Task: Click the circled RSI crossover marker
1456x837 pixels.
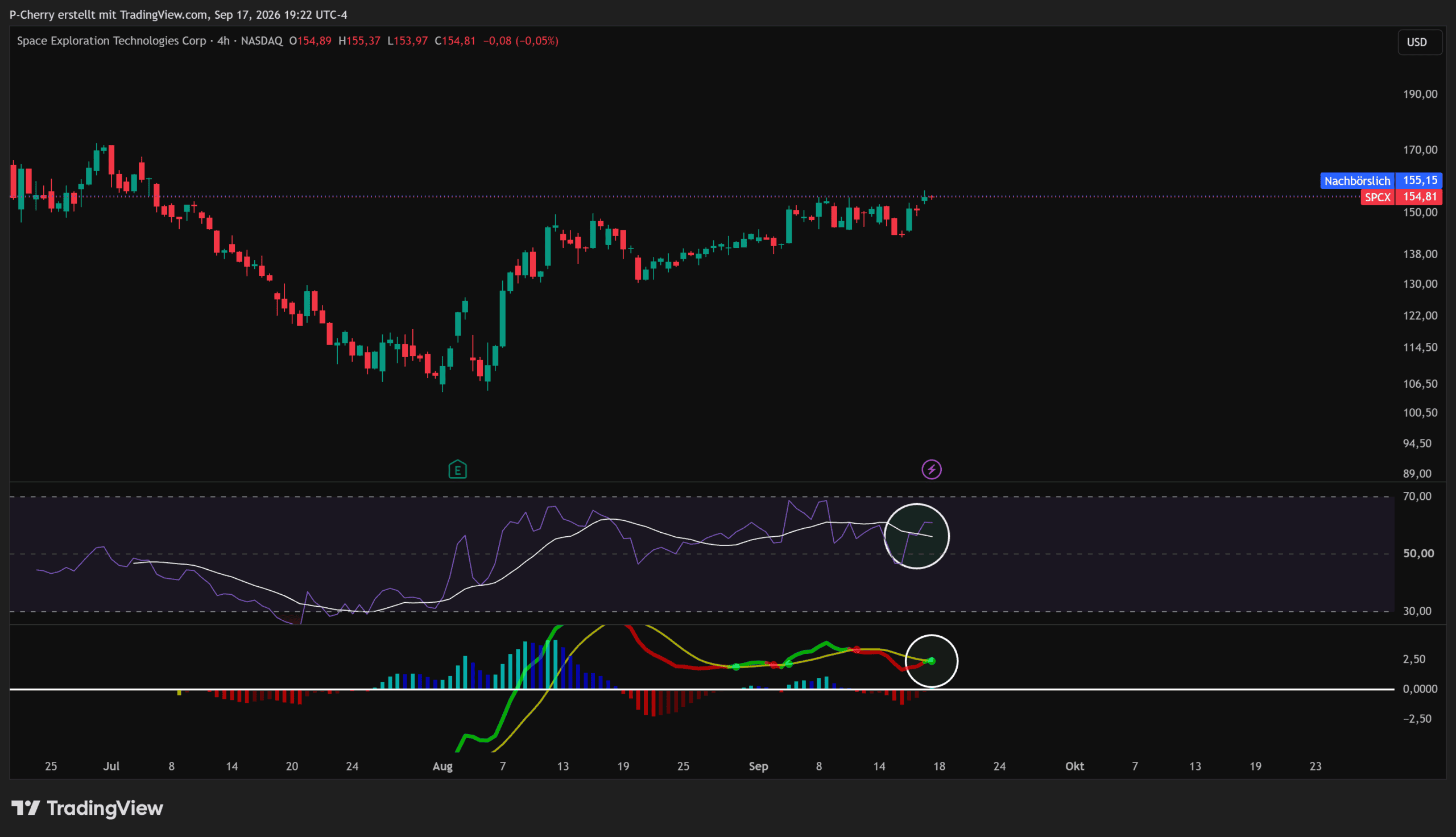Action: [x=916, y=536]
